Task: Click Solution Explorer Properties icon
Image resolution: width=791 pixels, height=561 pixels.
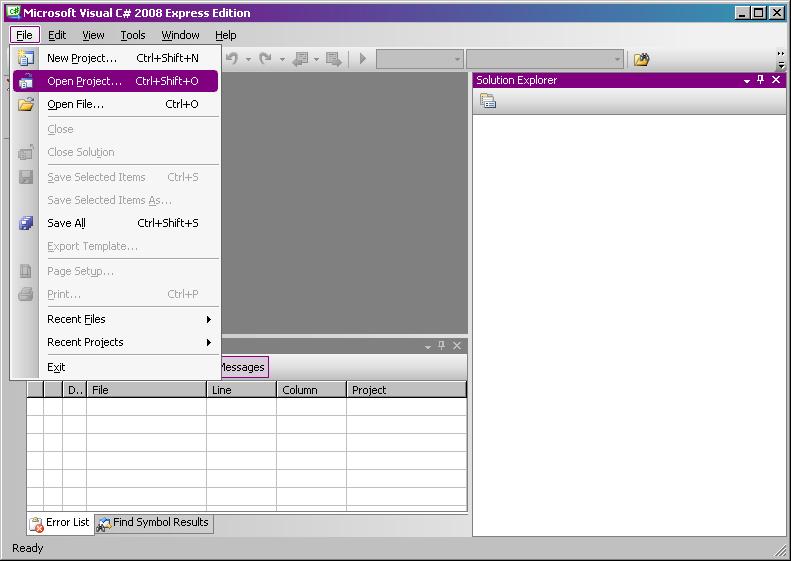Action: [x=488, y=101]
